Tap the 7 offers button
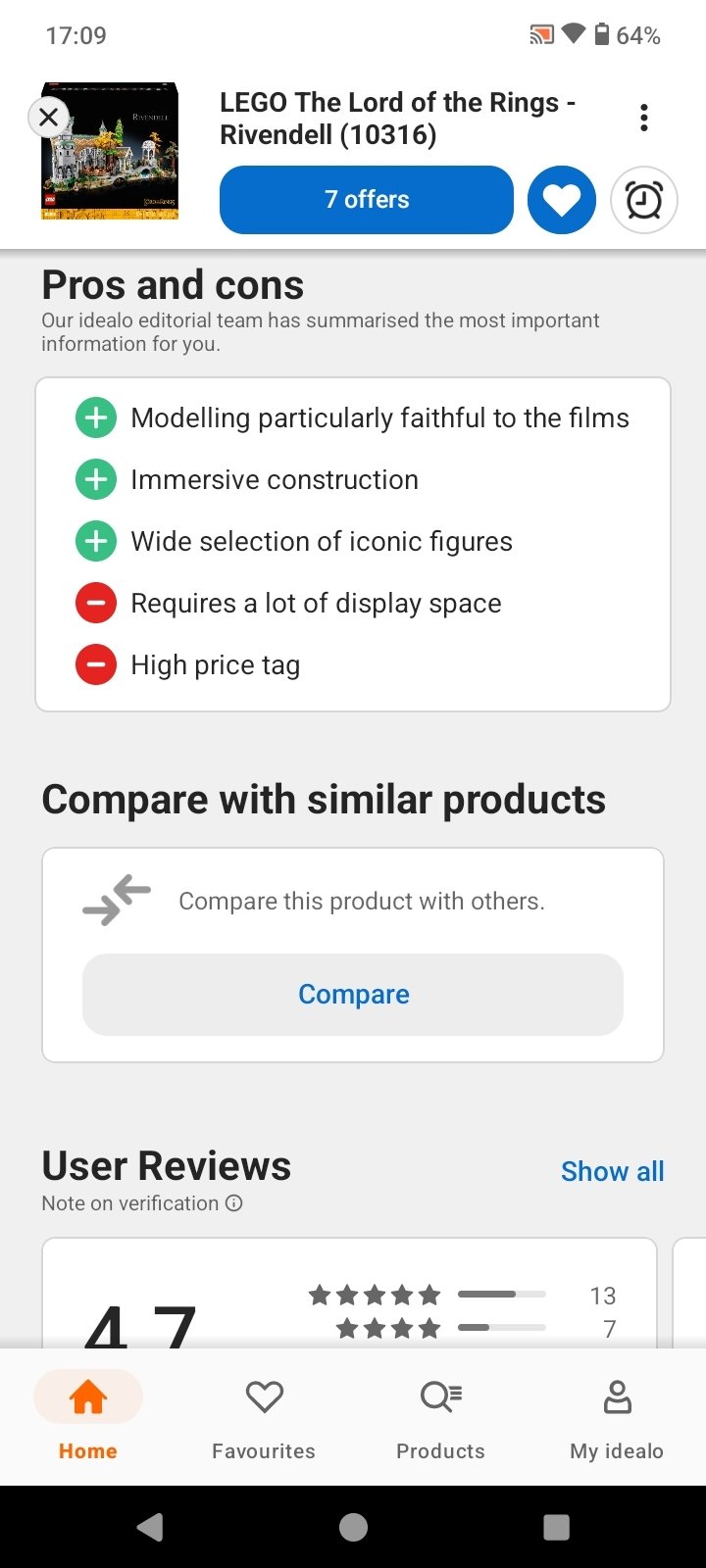 click(x=367, y=200)
